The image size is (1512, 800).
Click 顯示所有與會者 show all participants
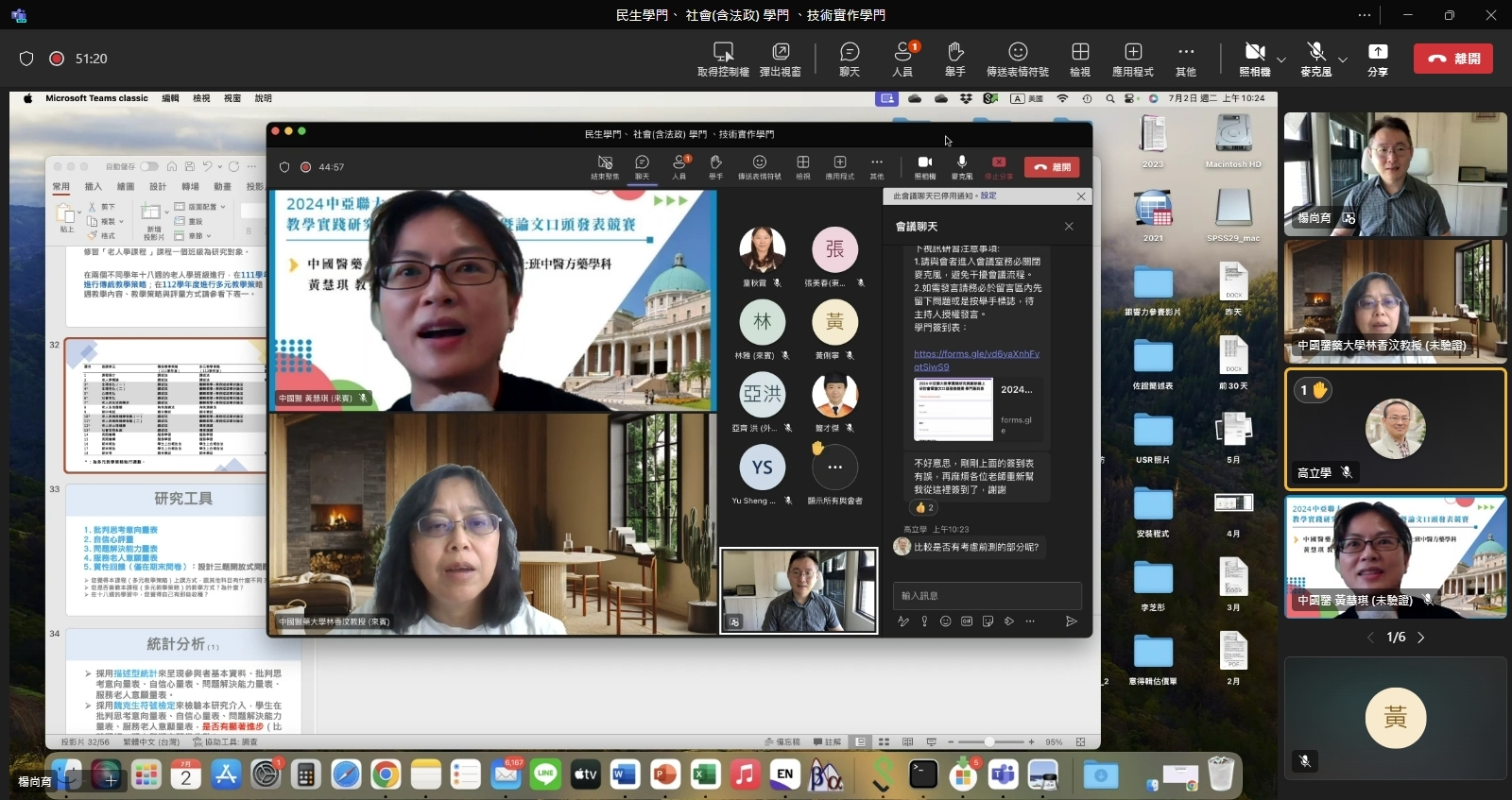coord(834,475)
